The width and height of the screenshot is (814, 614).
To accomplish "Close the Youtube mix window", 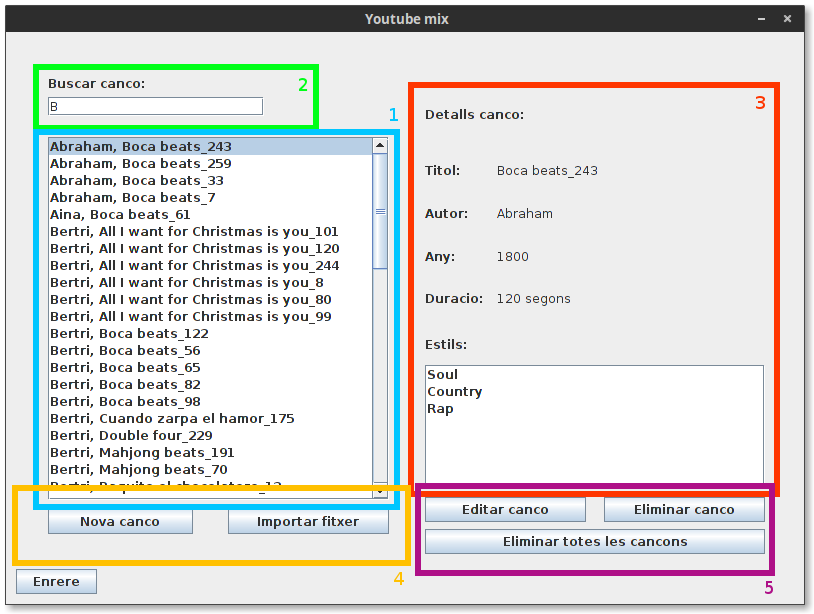I will (x=787, y=19).
